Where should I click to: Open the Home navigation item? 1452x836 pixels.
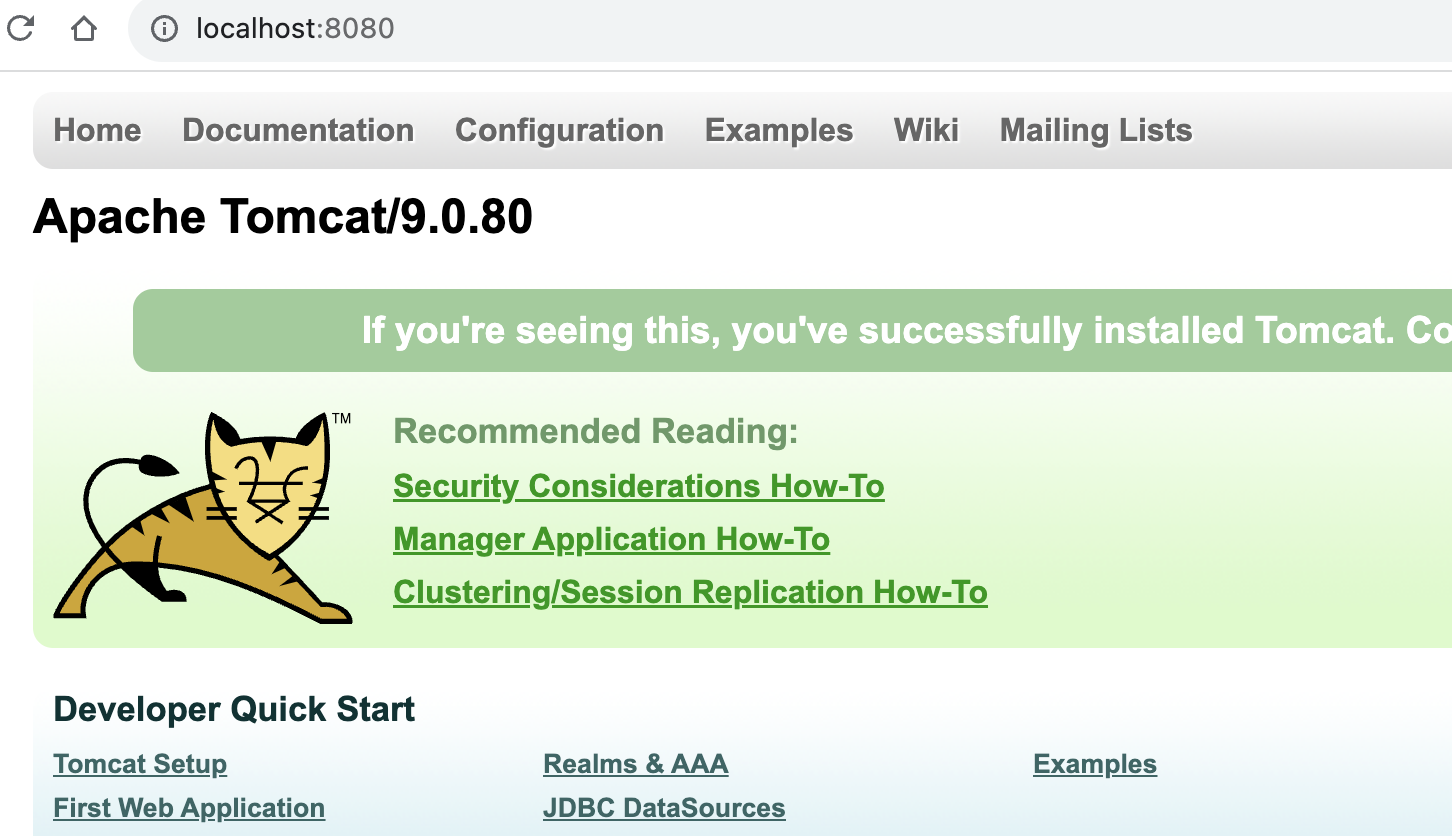pyautogui.click(x=97, y=130)
